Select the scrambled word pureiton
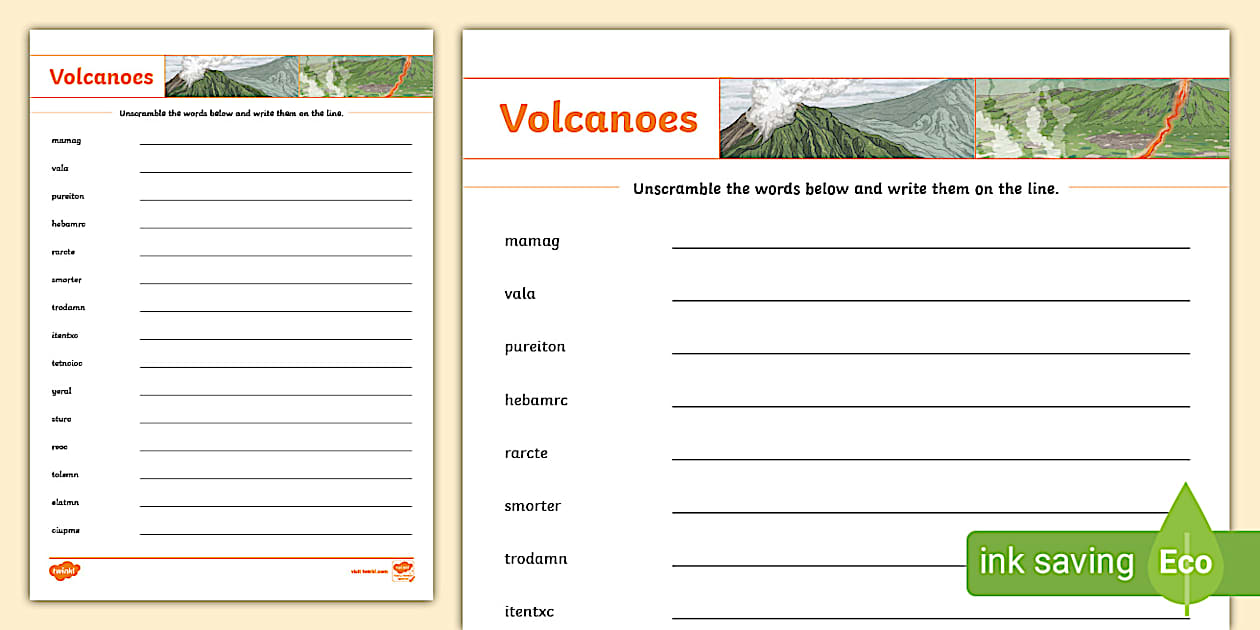 point(533,346)
